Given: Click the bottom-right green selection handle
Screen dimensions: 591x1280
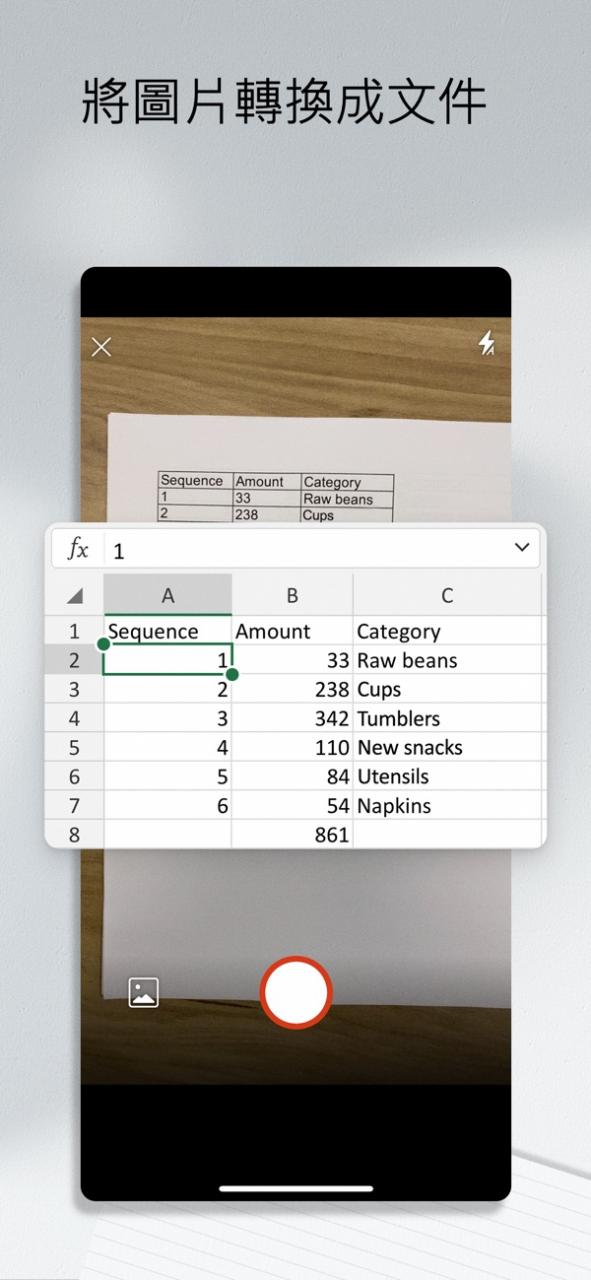Looking at the screenshot, I should tap(232, 674).
